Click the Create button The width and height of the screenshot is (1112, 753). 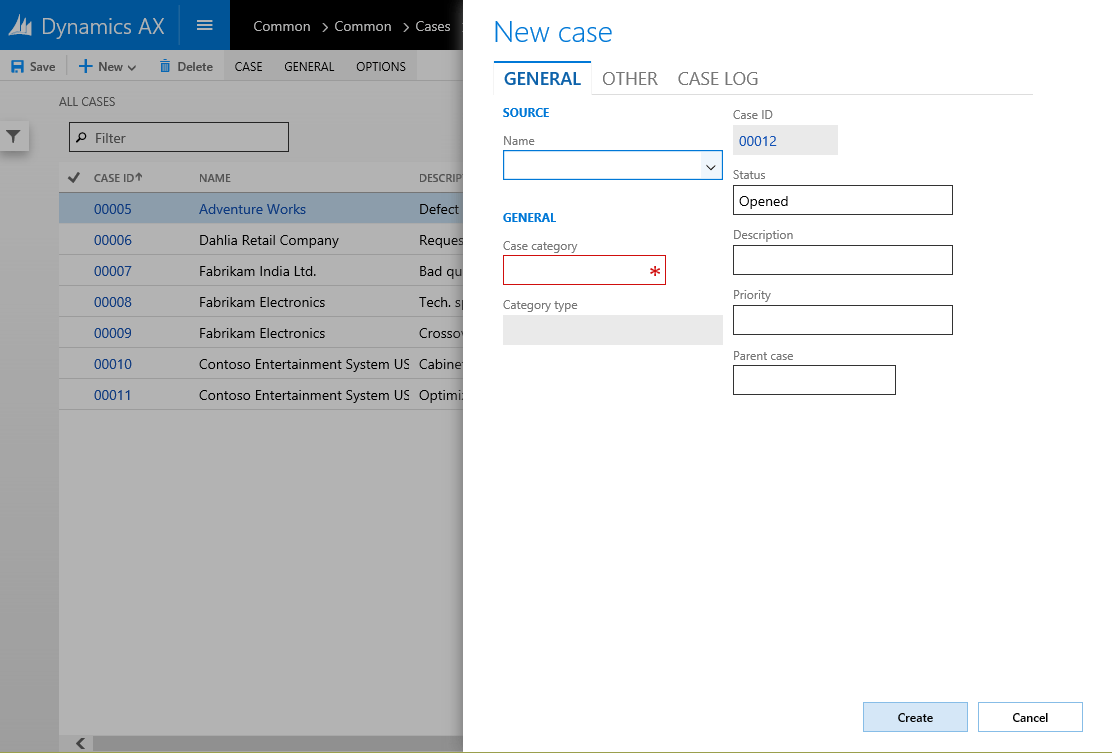pos(914,717)
